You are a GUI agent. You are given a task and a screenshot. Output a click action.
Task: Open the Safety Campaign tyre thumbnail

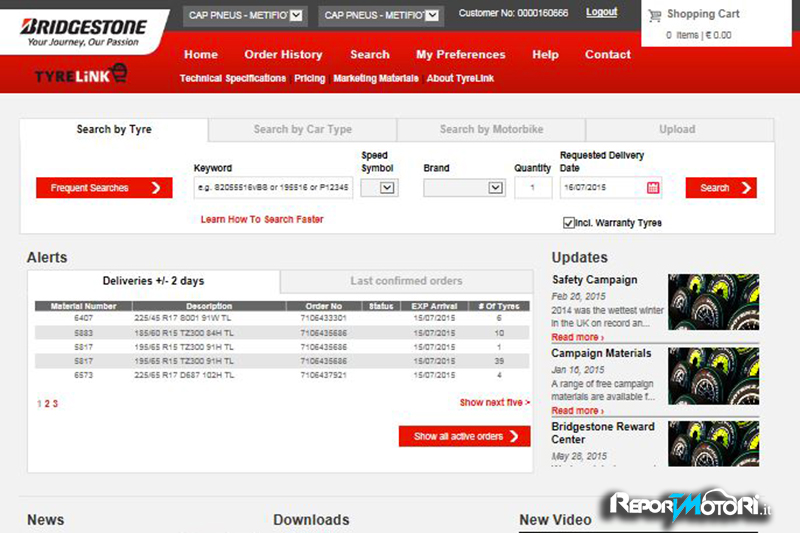pyautogui.click(x=713, y=302)
